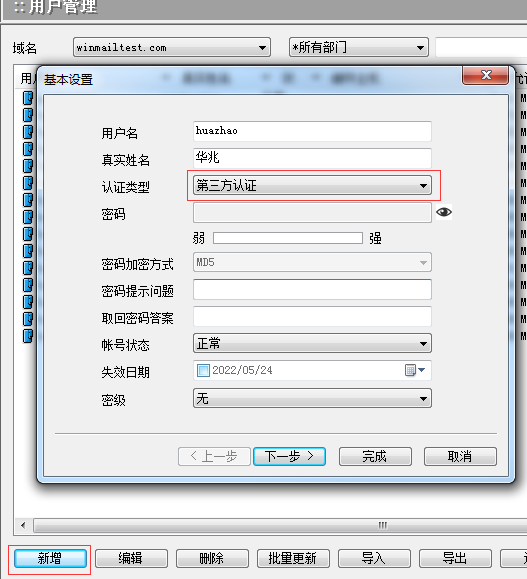Expand the 认证类型 dropdown
This screenshot has width=527, height=579.
click(x=312, y=185)
